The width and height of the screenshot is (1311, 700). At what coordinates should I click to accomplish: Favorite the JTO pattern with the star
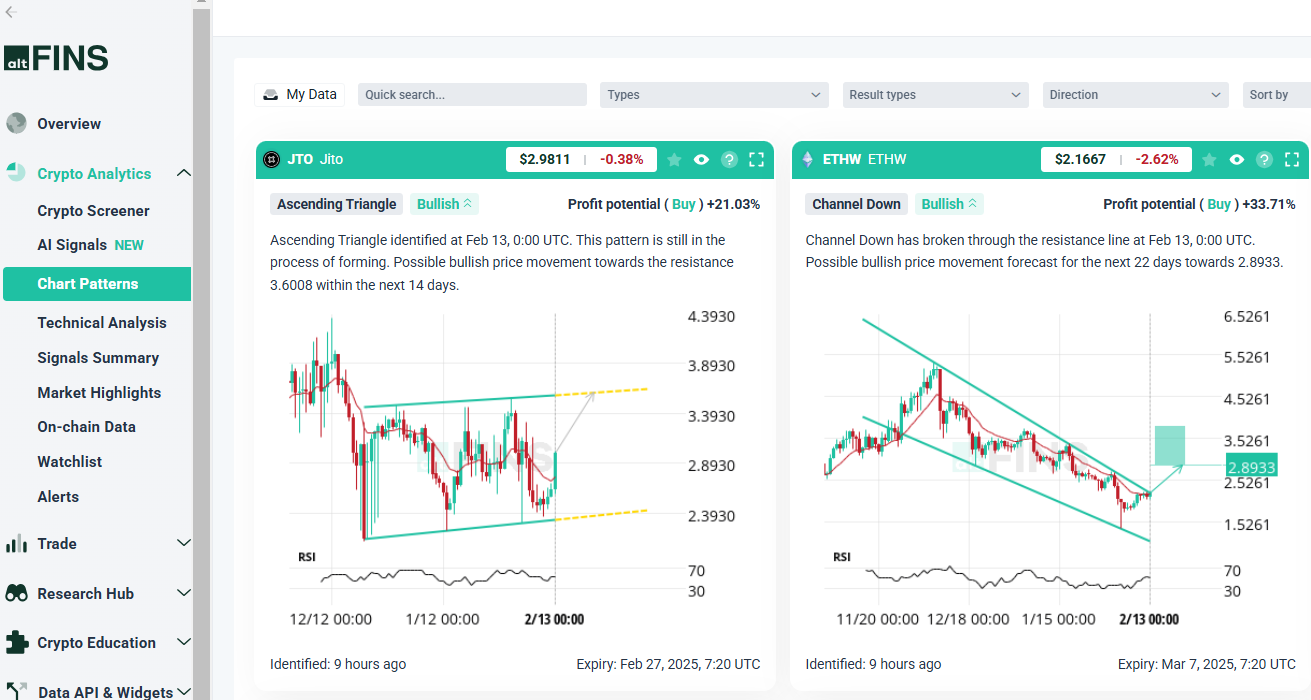674,159
